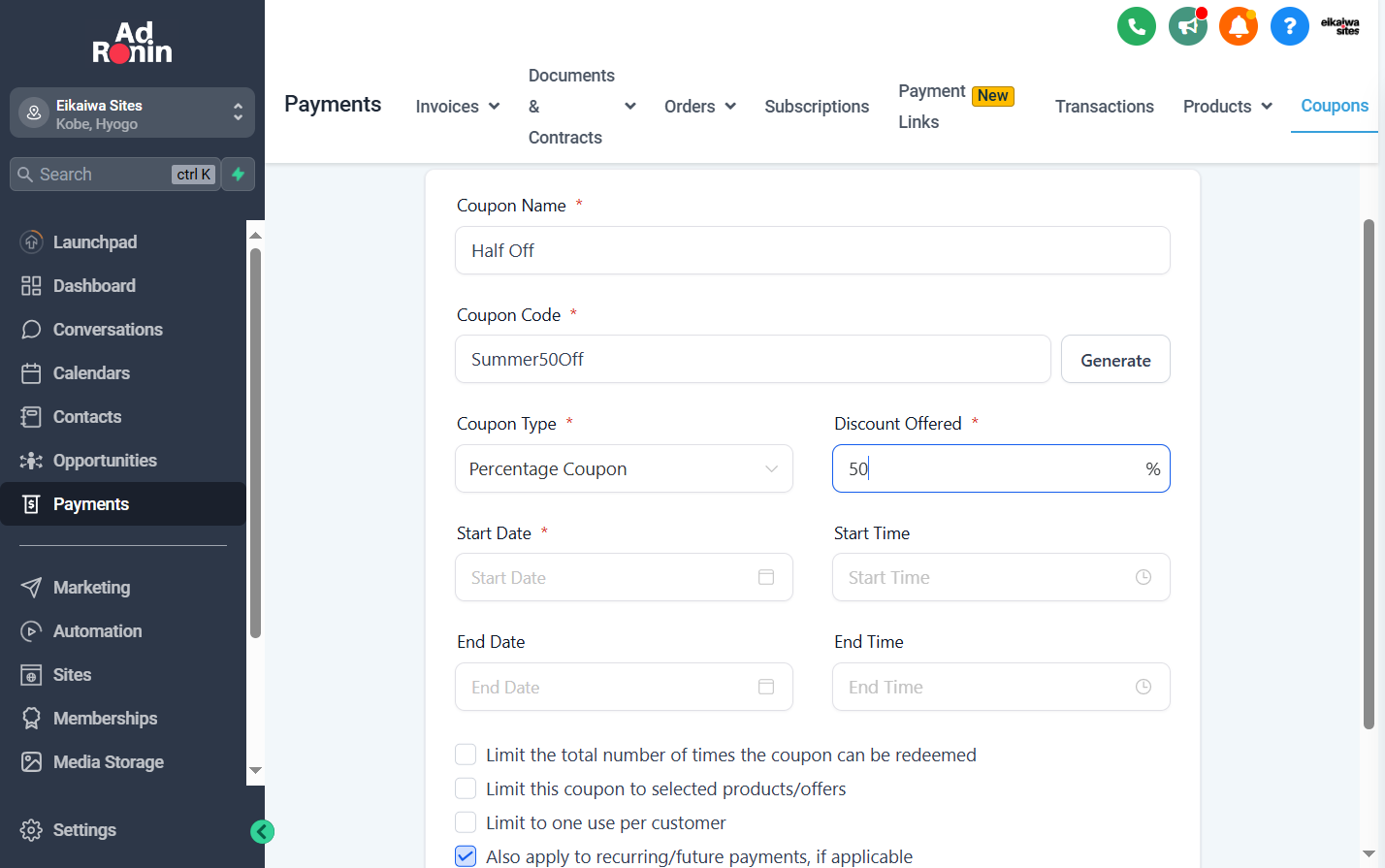Open the Payment Links tab
The height and width of the screenshot is (868, 1385).
pyautogui.click(x=955, y=107)
